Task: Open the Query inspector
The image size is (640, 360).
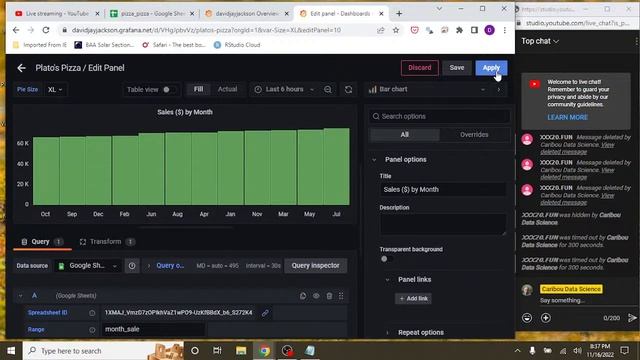Action: [316, 266]
